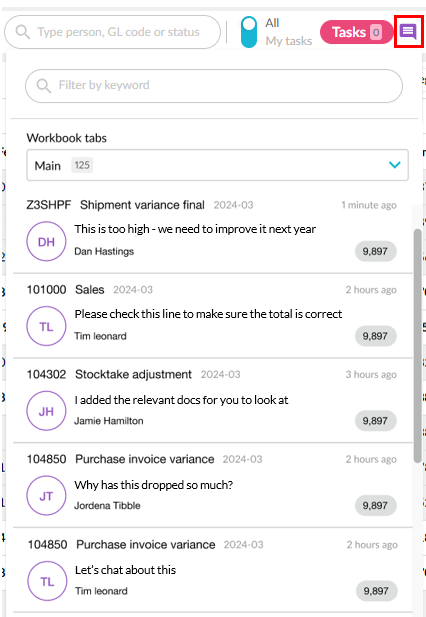Image resolution: width=426 pixels, height=617 pixels.
Task: Click the 9,897 badge on Sales comment
Action: pos(375,336)
